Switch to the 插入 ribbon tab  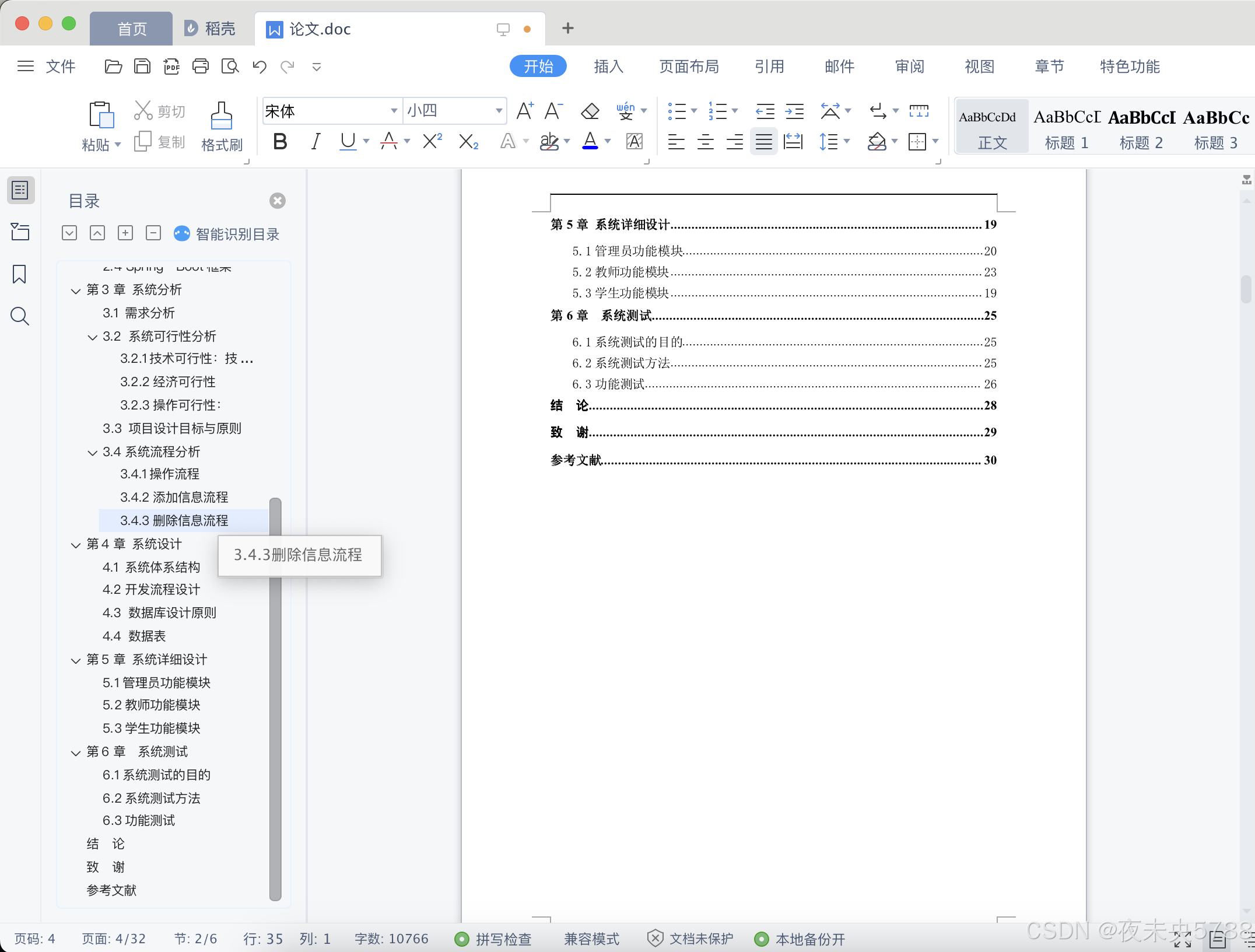pyautogui.click(x=608, y=66)
